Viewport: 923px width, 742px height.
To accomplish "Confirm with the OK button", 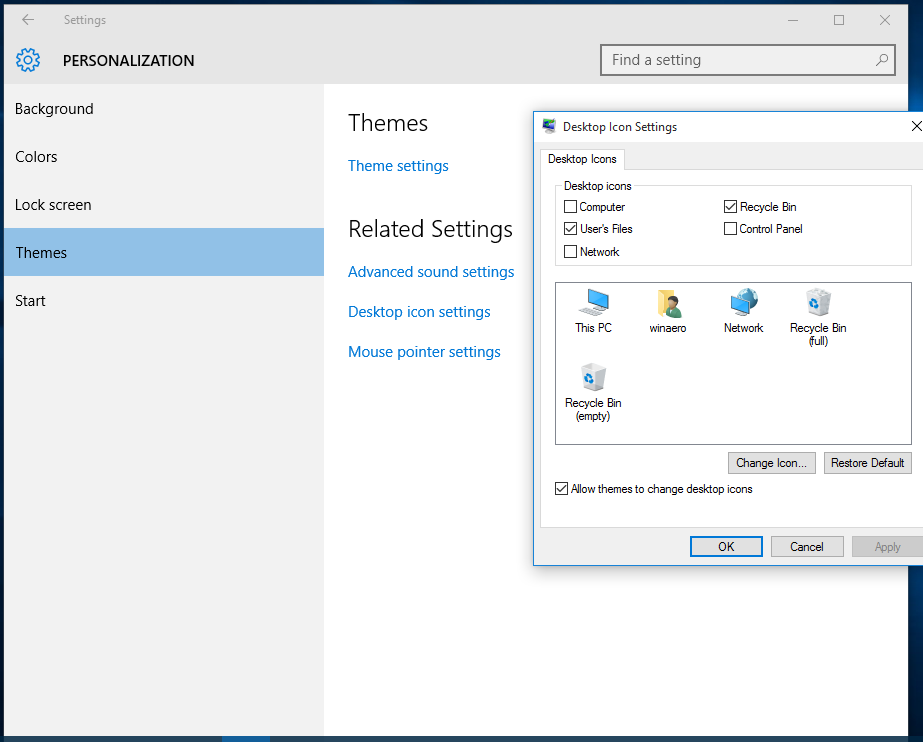I will pos(726,547).
